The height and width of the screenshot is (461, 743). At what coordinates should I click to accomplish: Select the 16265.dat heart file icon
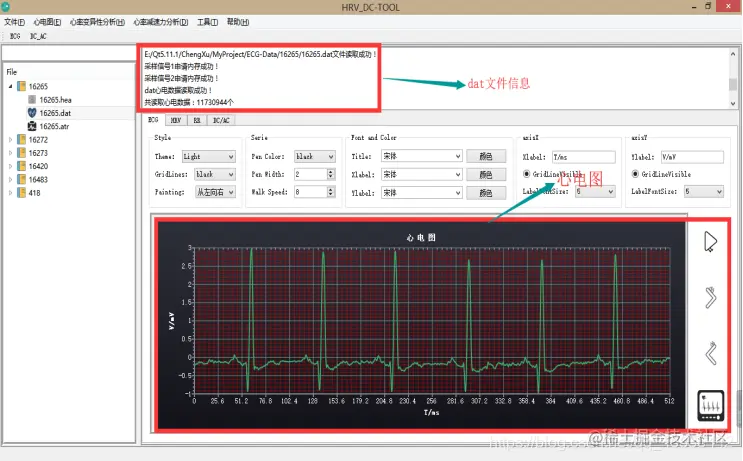[x=32, y=113]
